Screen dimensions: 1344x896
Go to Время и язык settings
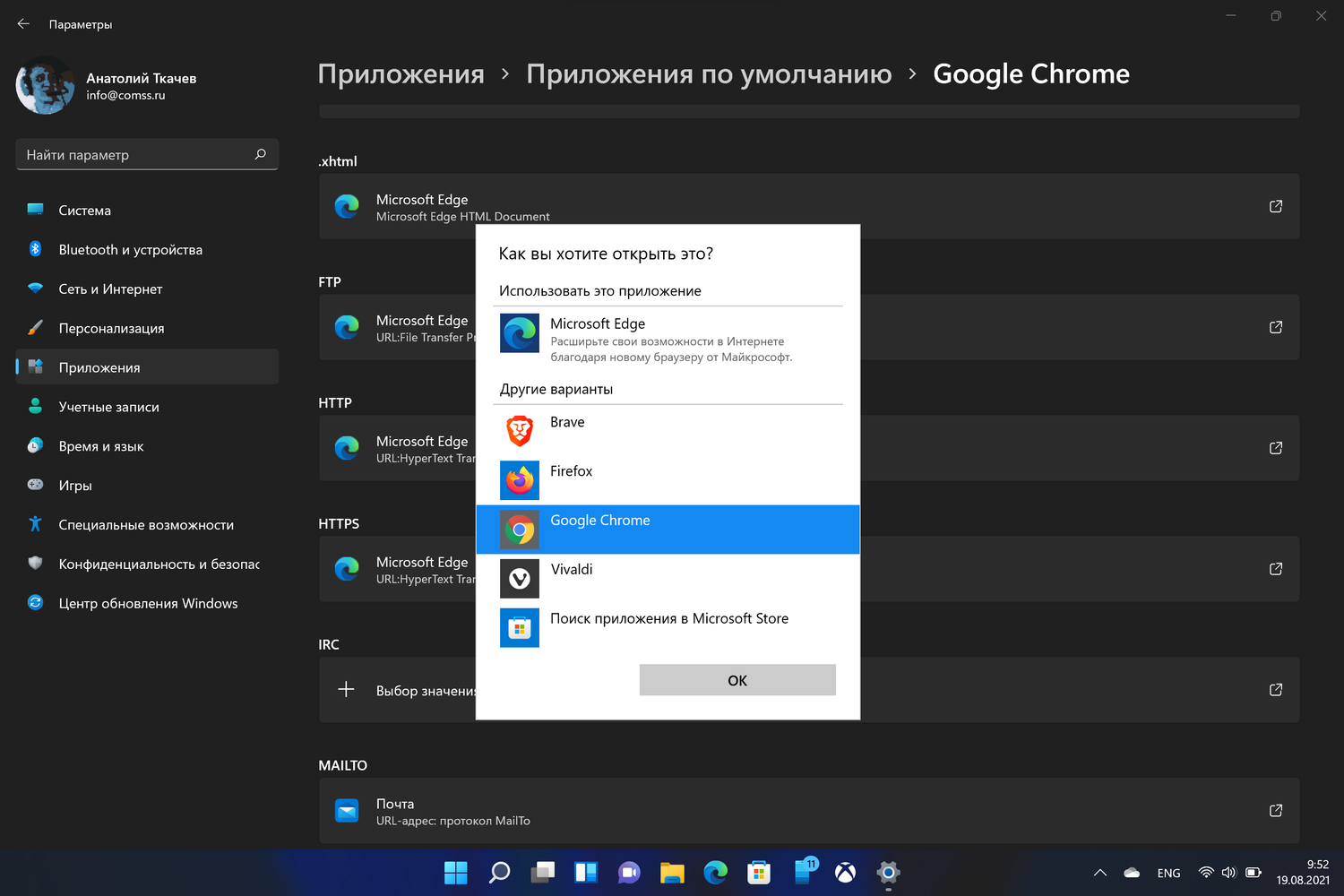147,446
